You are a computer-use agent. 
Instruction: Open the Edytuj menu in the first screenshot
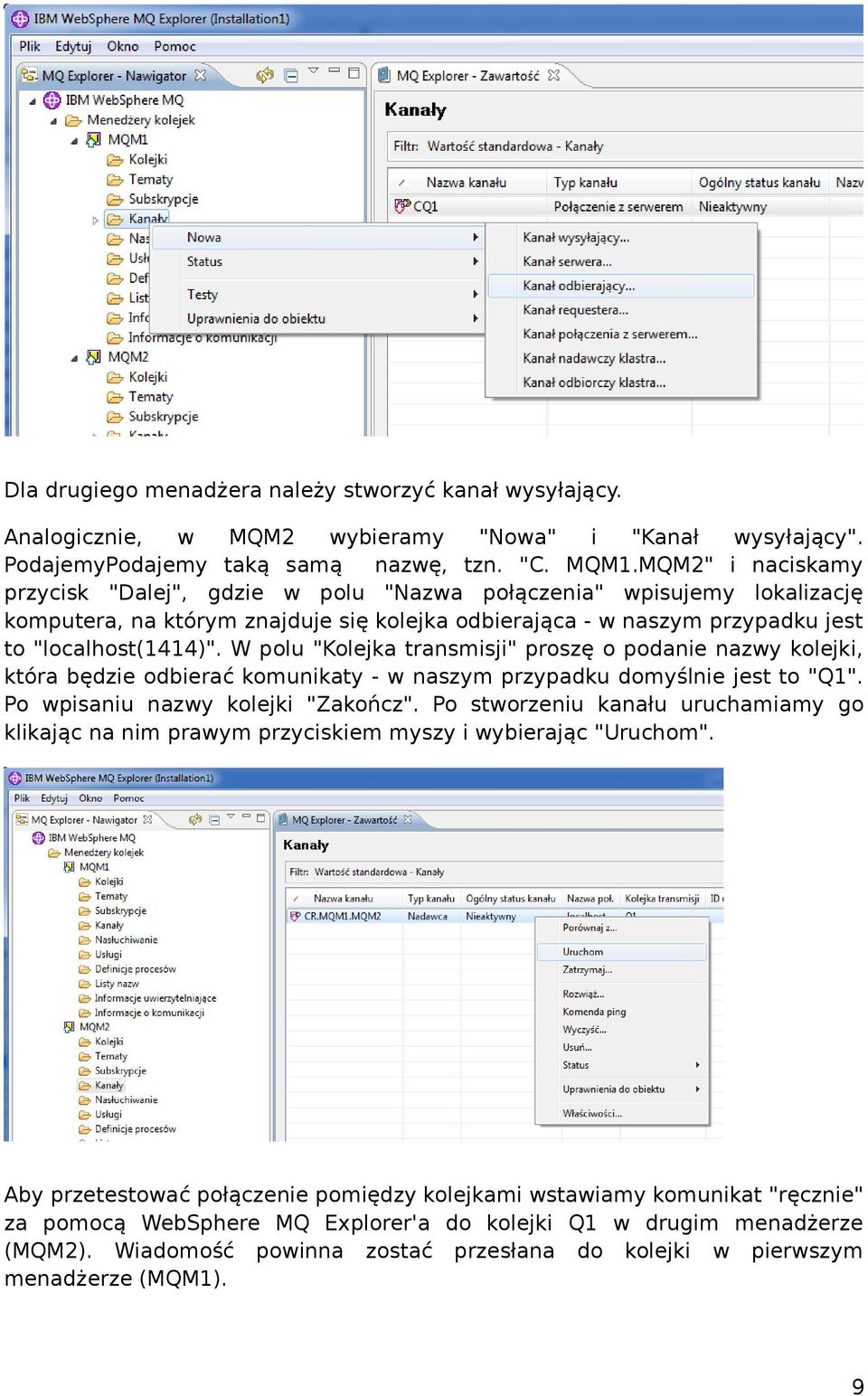click(x=73, y=46)
